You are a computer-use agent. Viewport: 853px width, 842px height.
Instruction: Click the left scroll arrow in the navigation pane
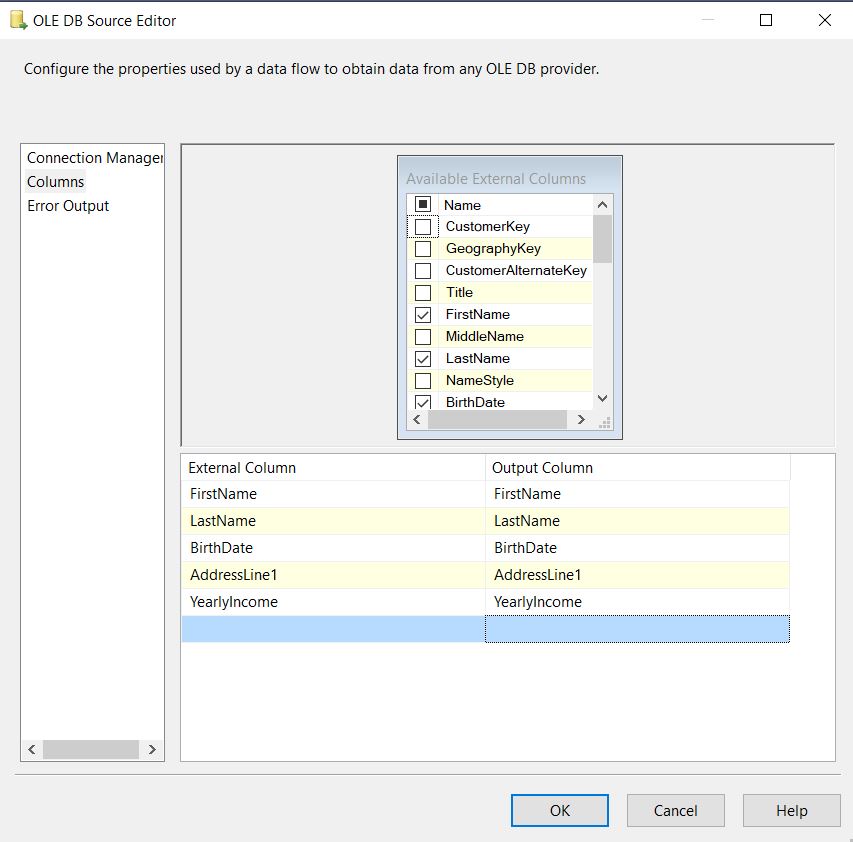point(32,750)
